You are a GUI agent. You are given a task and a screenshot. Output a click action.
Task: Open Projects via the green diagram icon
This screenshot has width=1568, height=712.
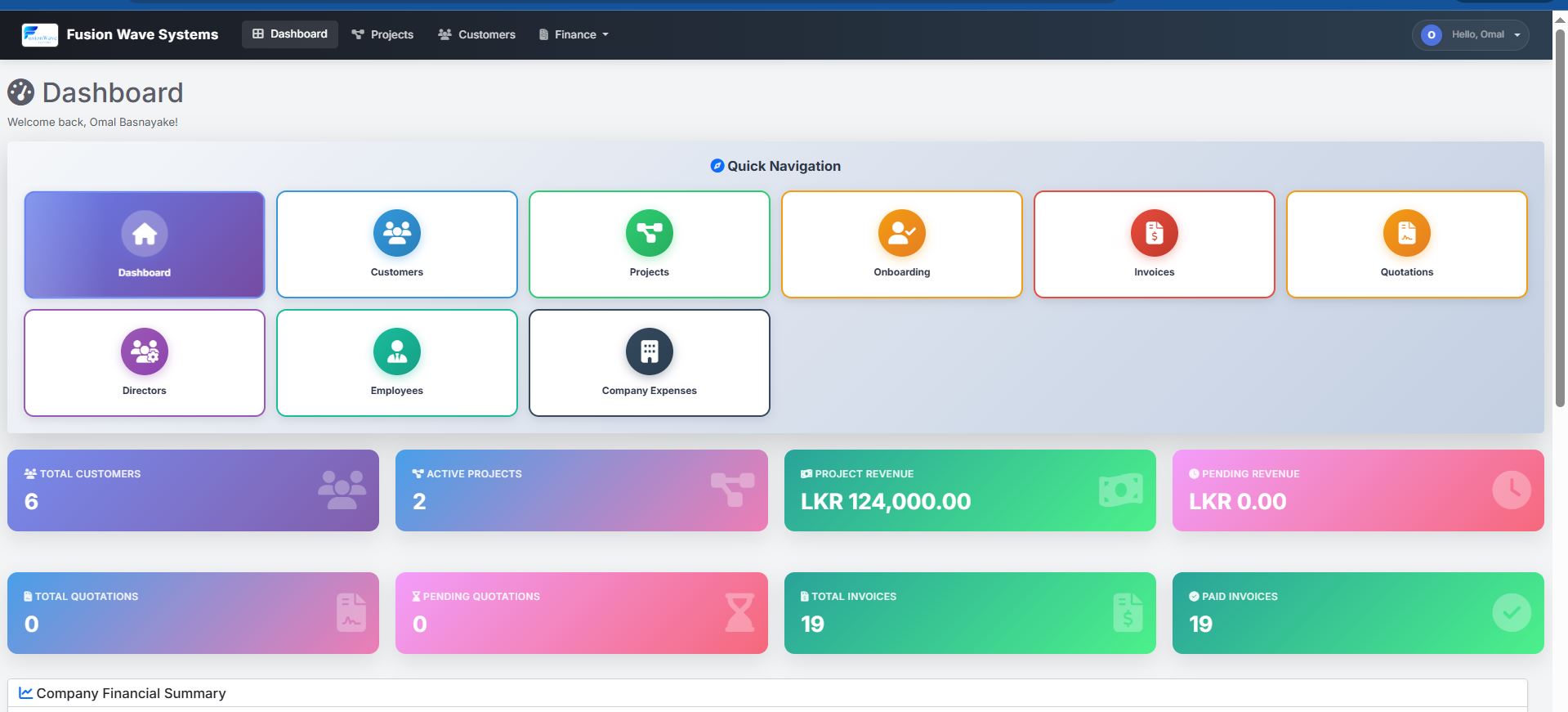(650, 233)
